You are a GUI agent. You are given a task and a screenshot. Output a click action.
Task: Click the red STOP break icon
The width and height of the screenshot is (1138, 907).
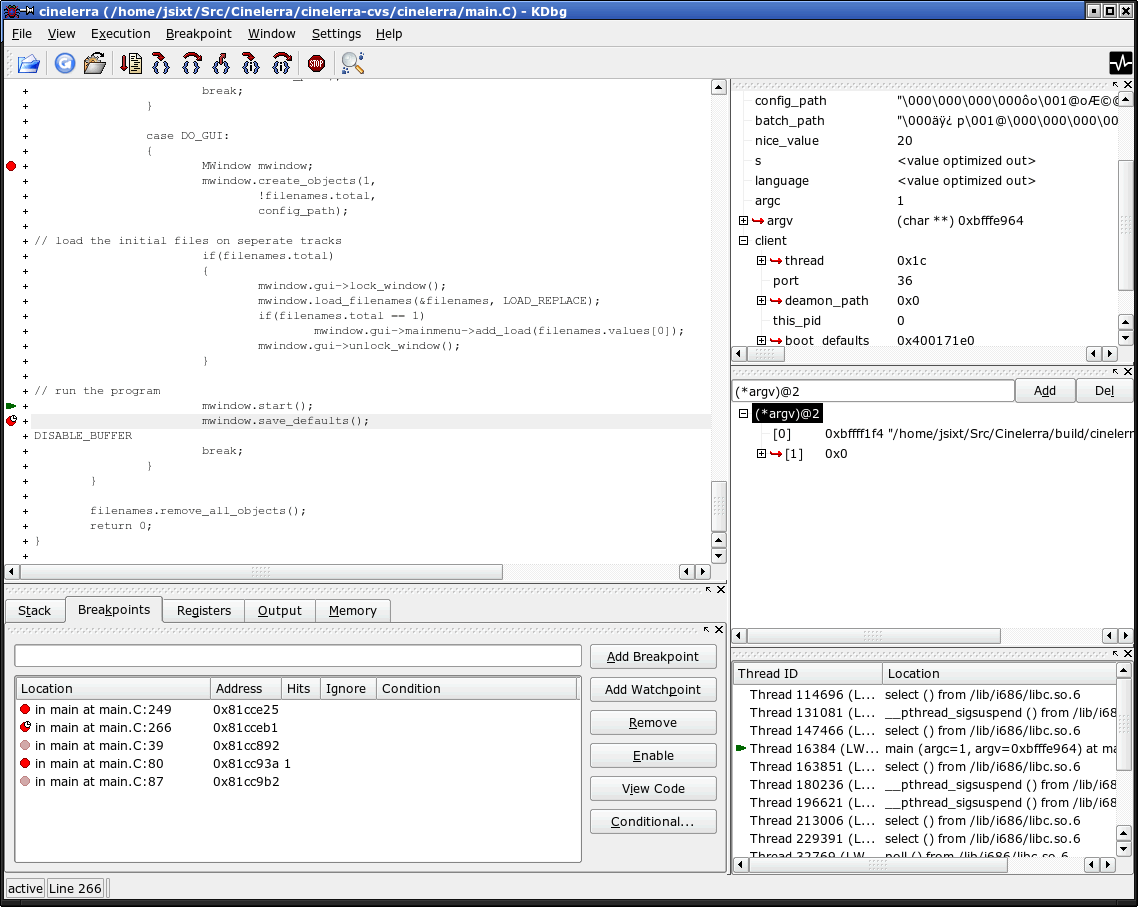[x=317, y=64]
